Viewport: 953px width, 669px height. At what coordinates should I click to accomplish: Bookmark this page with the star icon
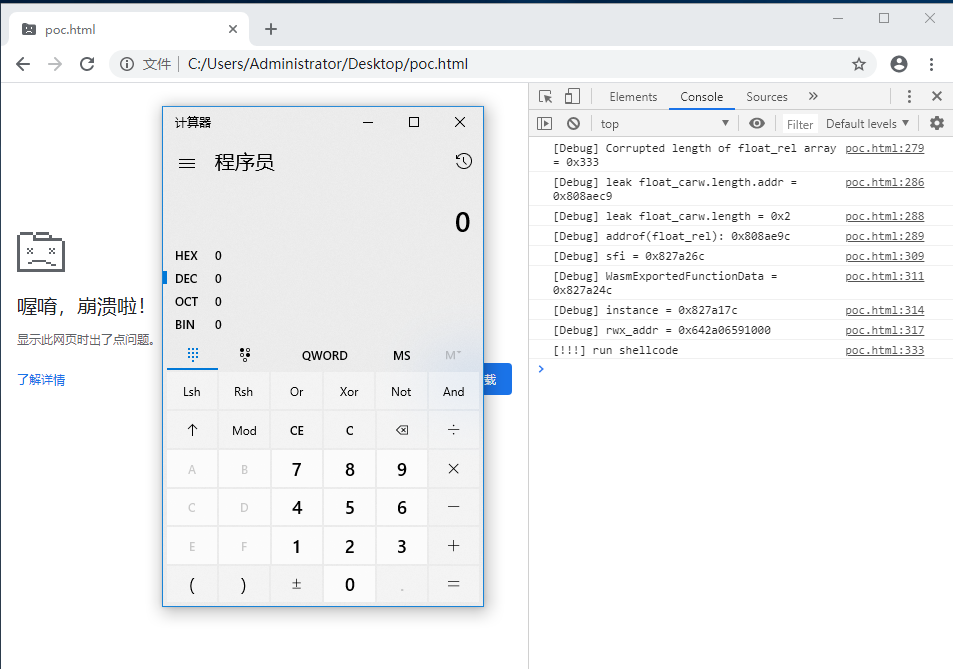[x=858, y=64]
